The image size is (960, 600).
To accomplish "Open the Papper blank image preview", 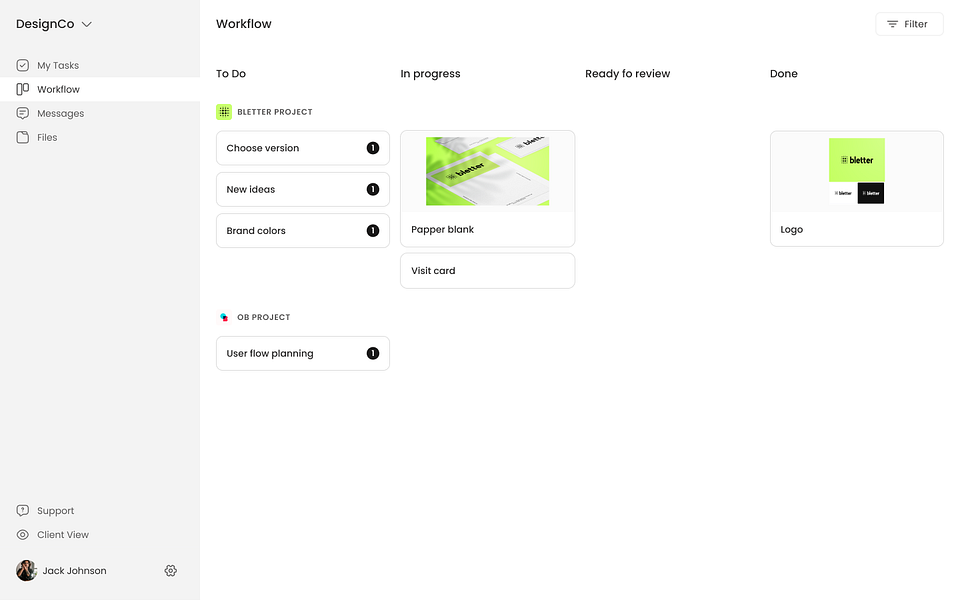I will pos(487,171).
